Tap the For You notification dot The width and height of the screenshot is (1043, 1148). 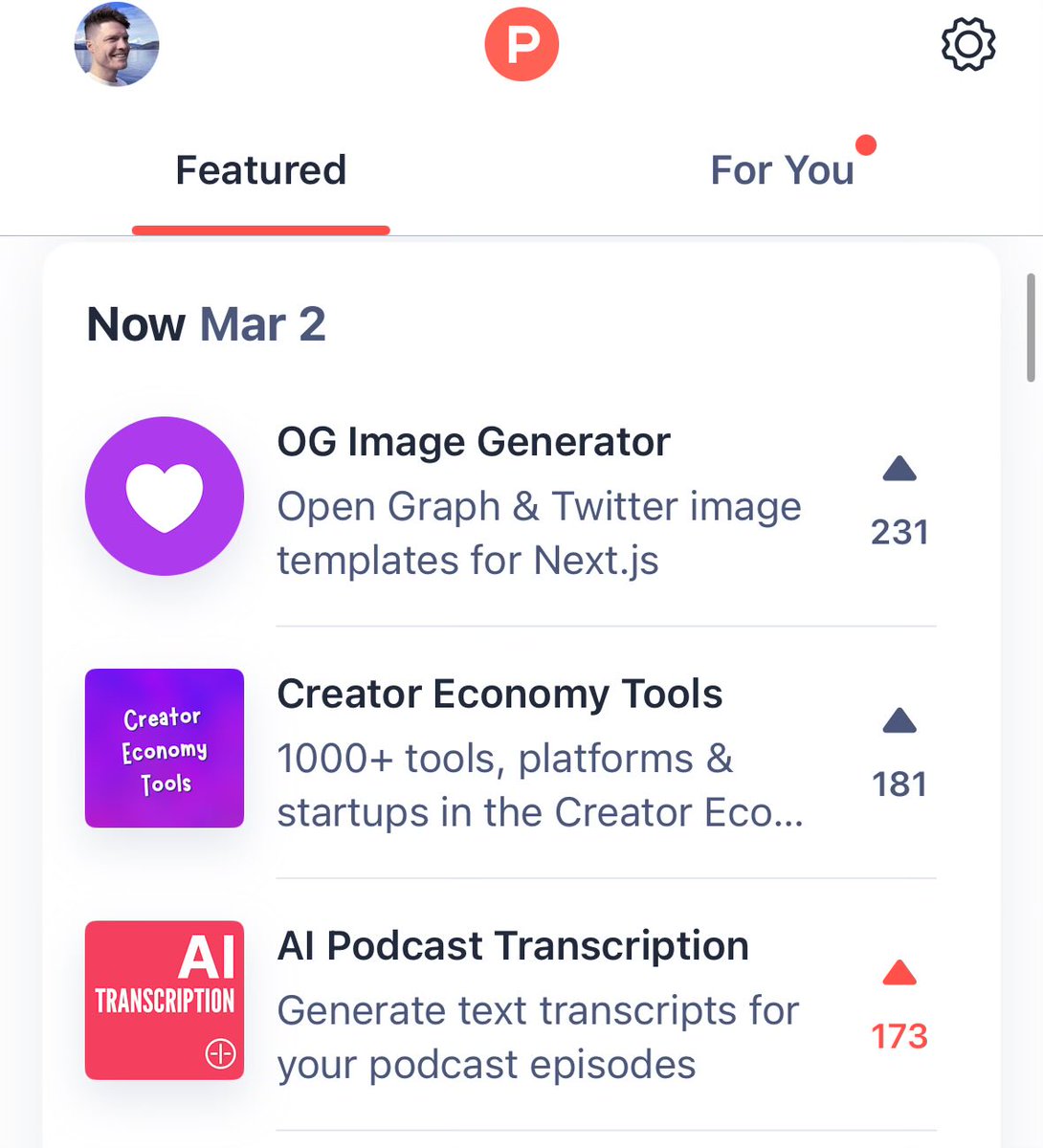(866, 145)
